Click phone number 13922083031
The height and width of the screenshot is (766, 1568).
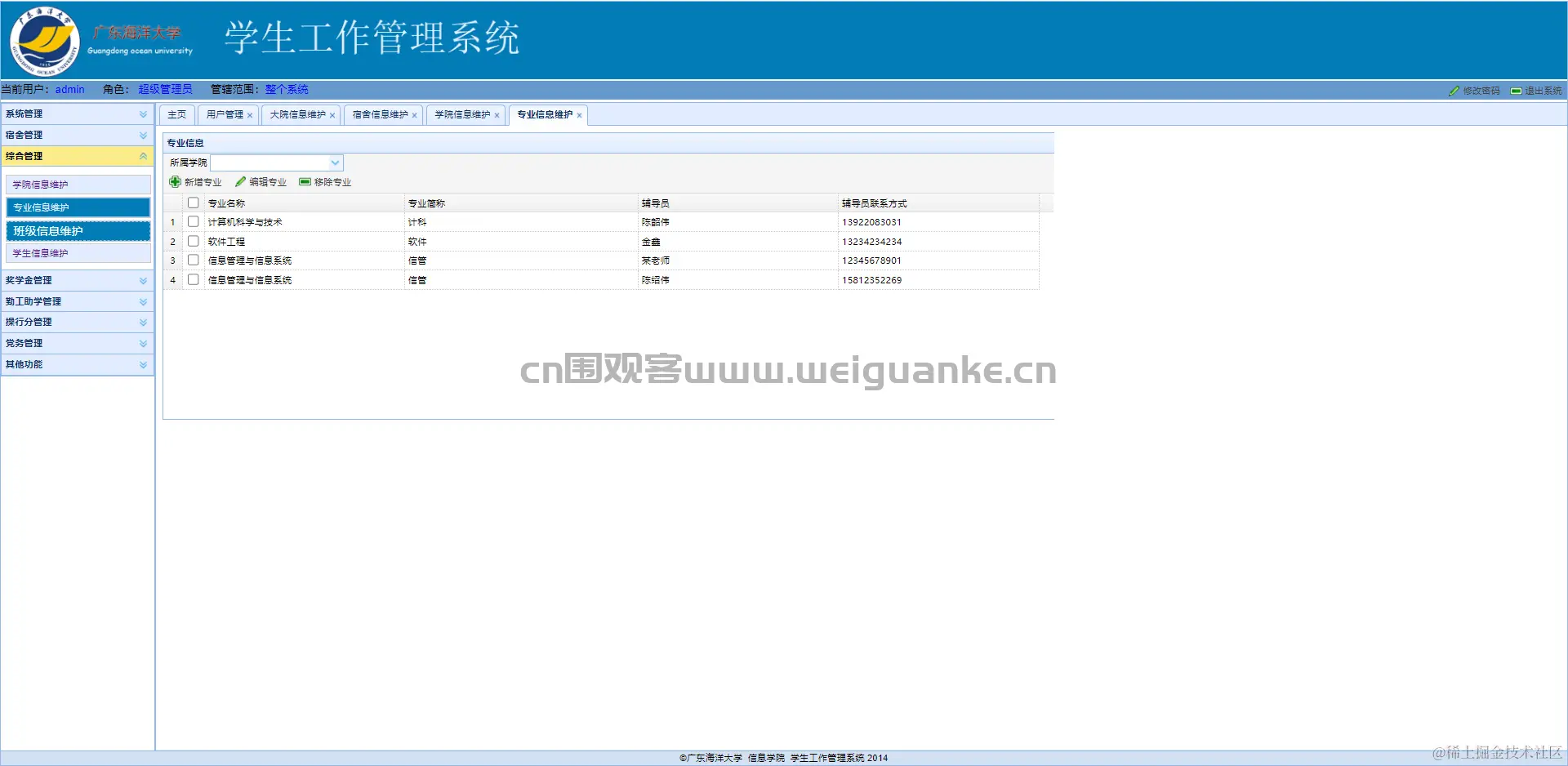871,222
